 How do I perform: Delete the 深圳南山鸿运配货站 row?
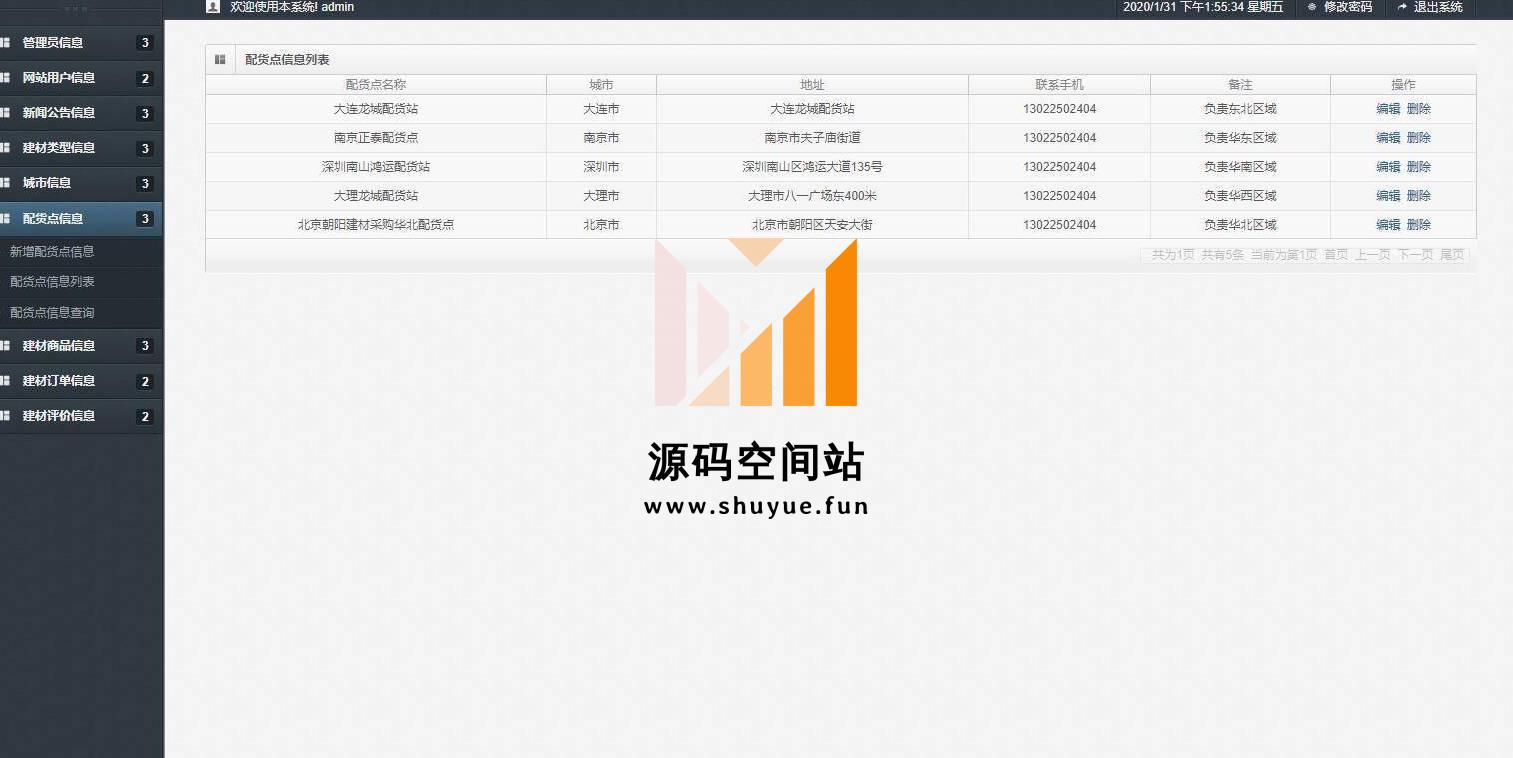[1419, 167]
